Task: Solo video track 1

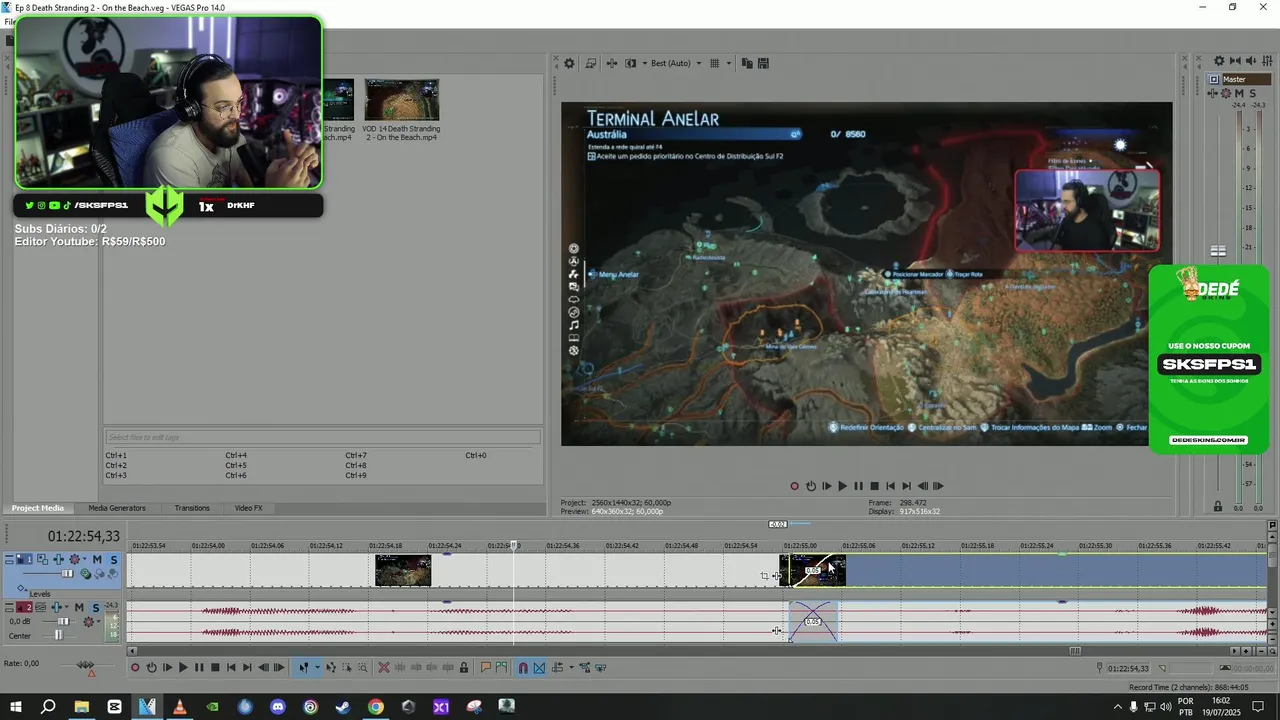Action: (113, 560)
